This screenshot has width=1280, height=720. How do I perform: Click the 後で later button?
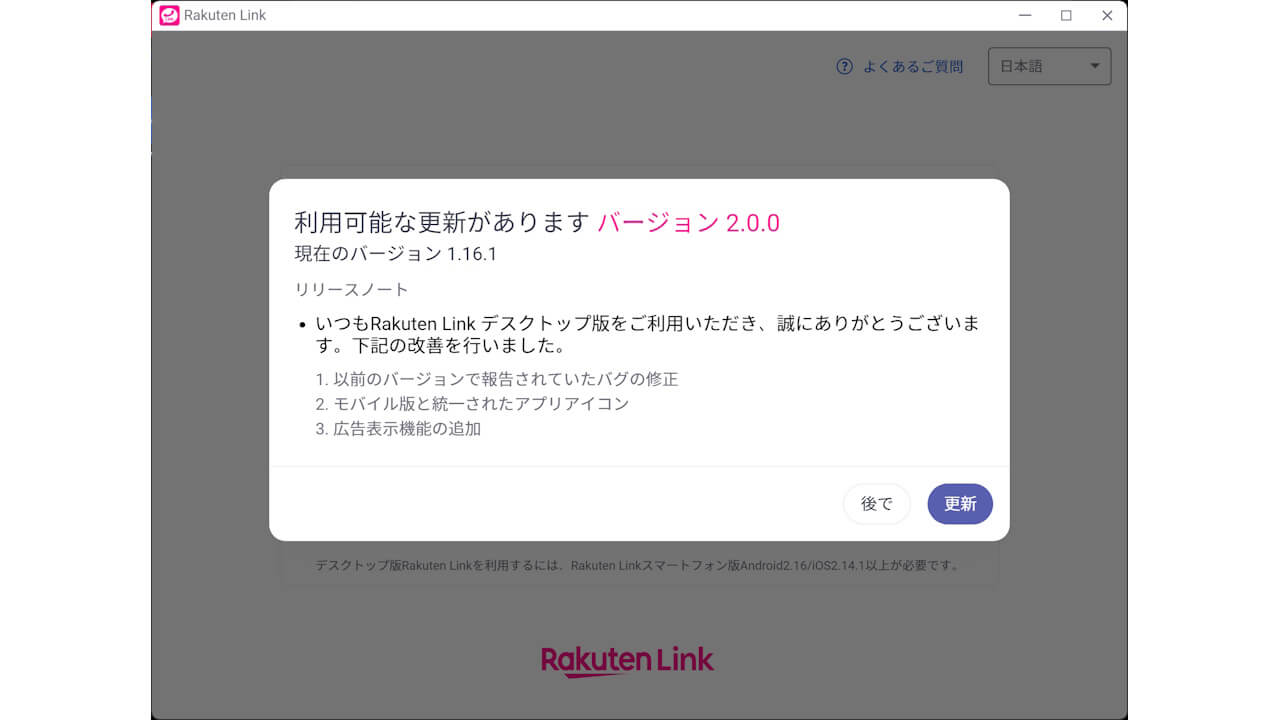click(x=877, y=504)
